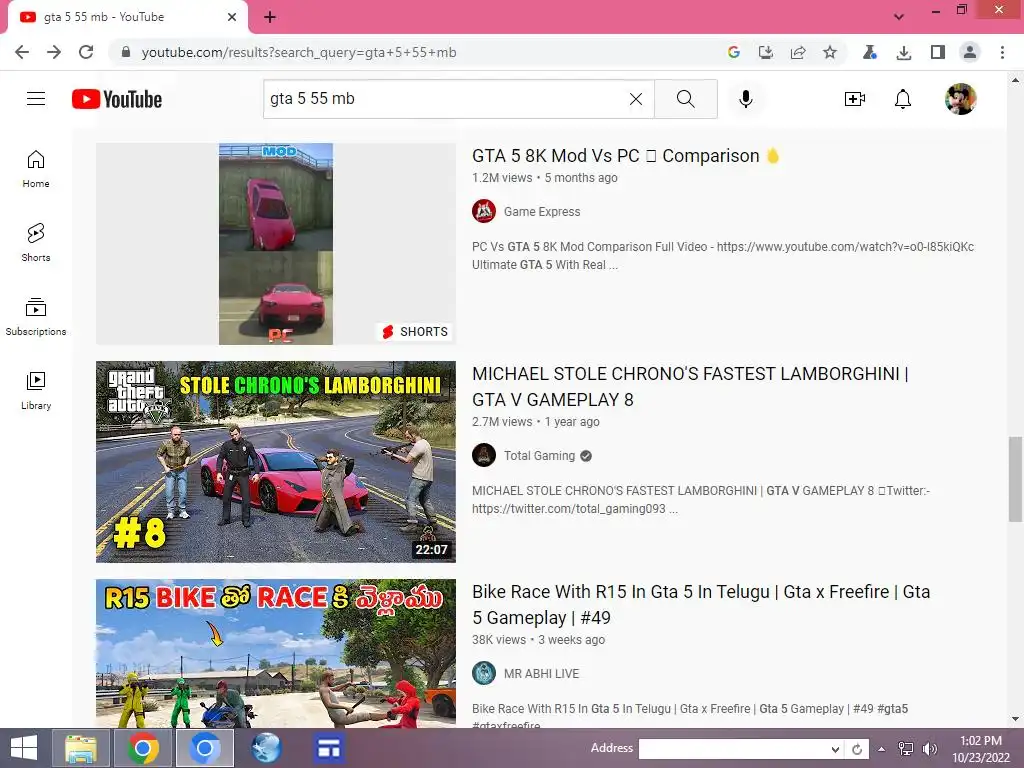Open Library in sidebar
The width and height of the screenshot is (1024, 768).
36,391
